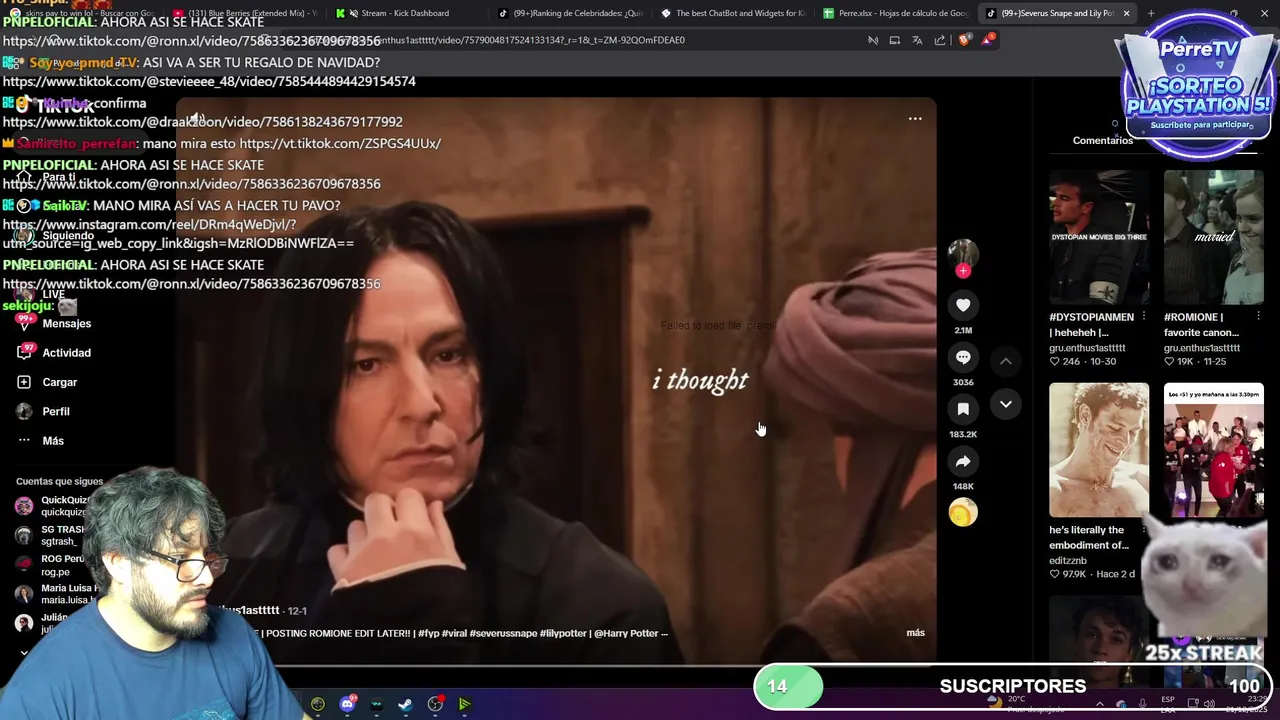This screenshot has height=720, width=1280.
Task: Expand the followed accounts list chevron
Action: pos(24,653)
